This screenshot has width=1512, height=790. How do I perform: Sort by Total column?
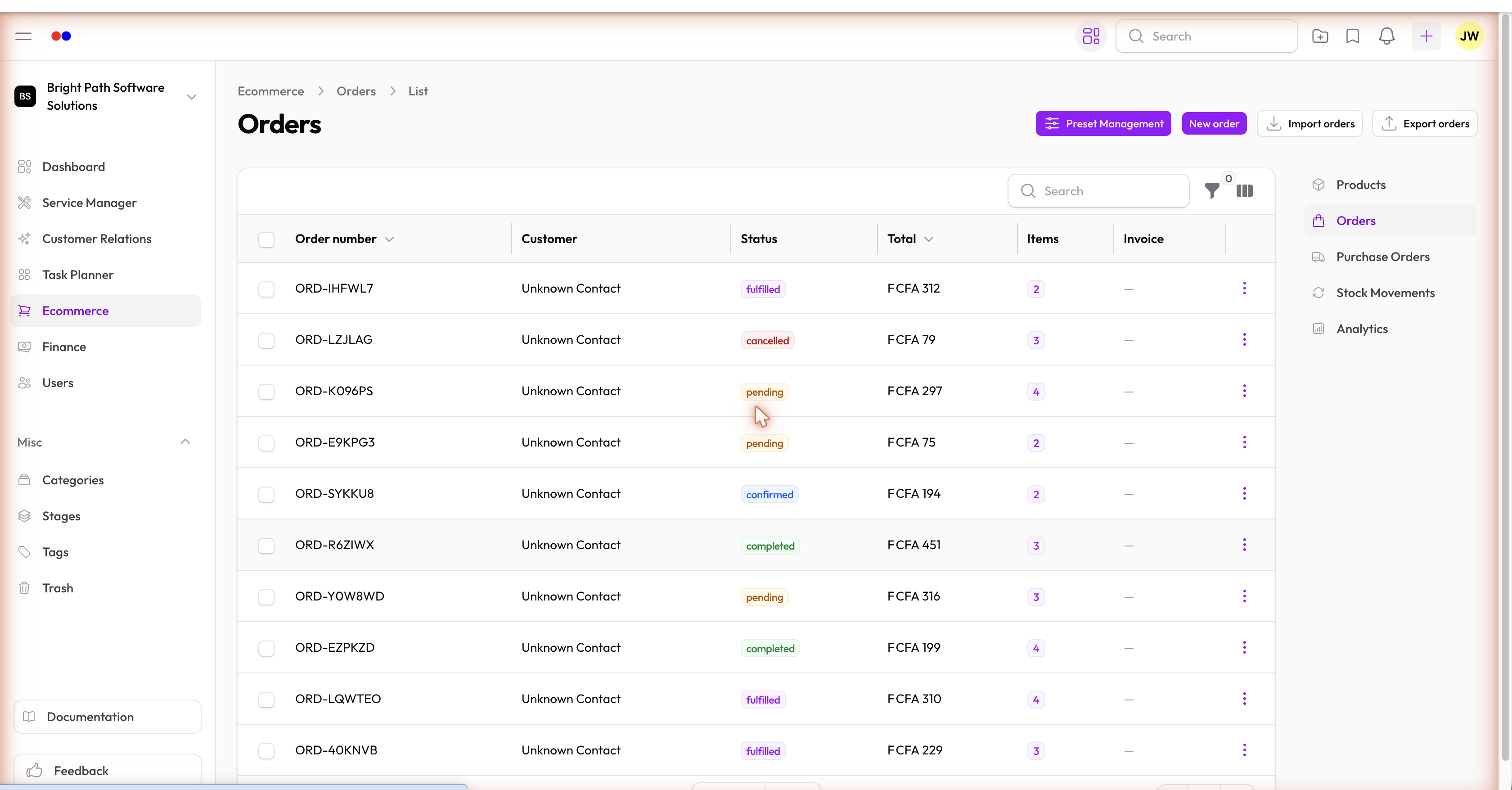(910, 239)
